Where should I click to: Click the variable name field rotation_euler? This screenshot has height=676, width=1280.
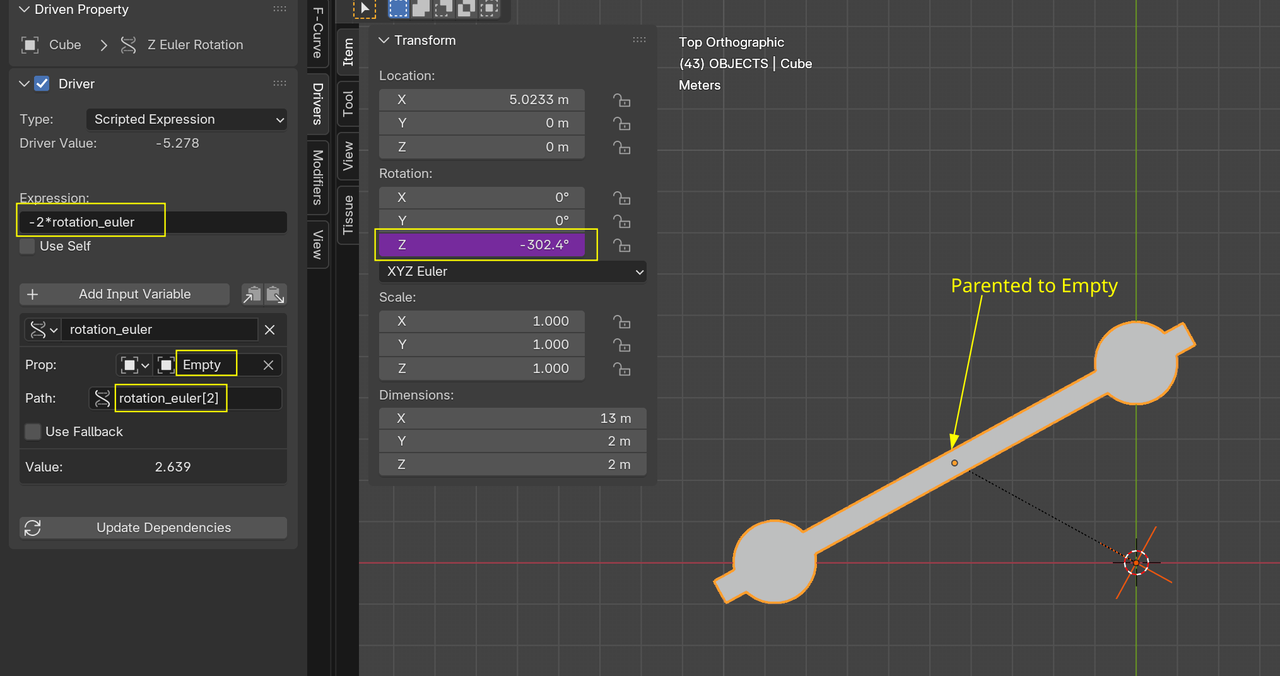[159, 329]
